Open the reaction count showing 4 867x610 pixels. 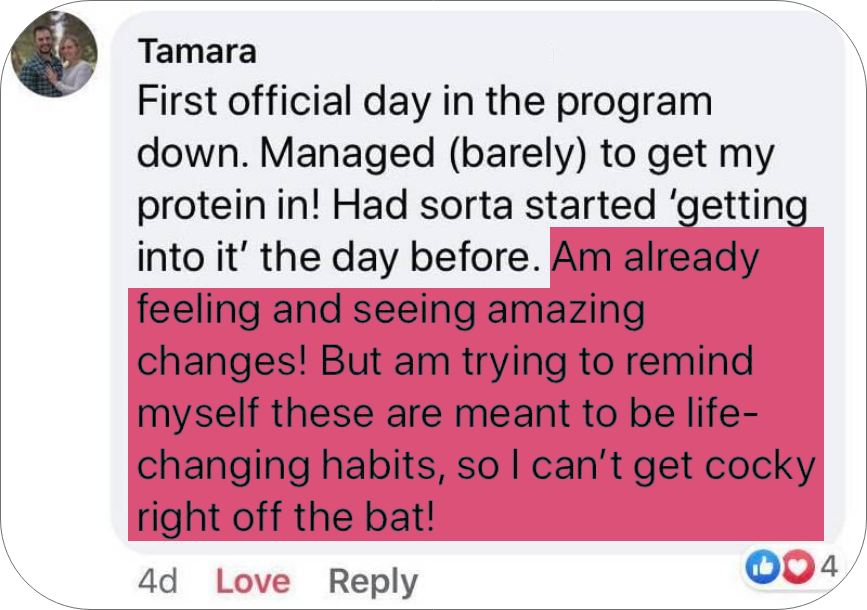click(x=829, y=566)
